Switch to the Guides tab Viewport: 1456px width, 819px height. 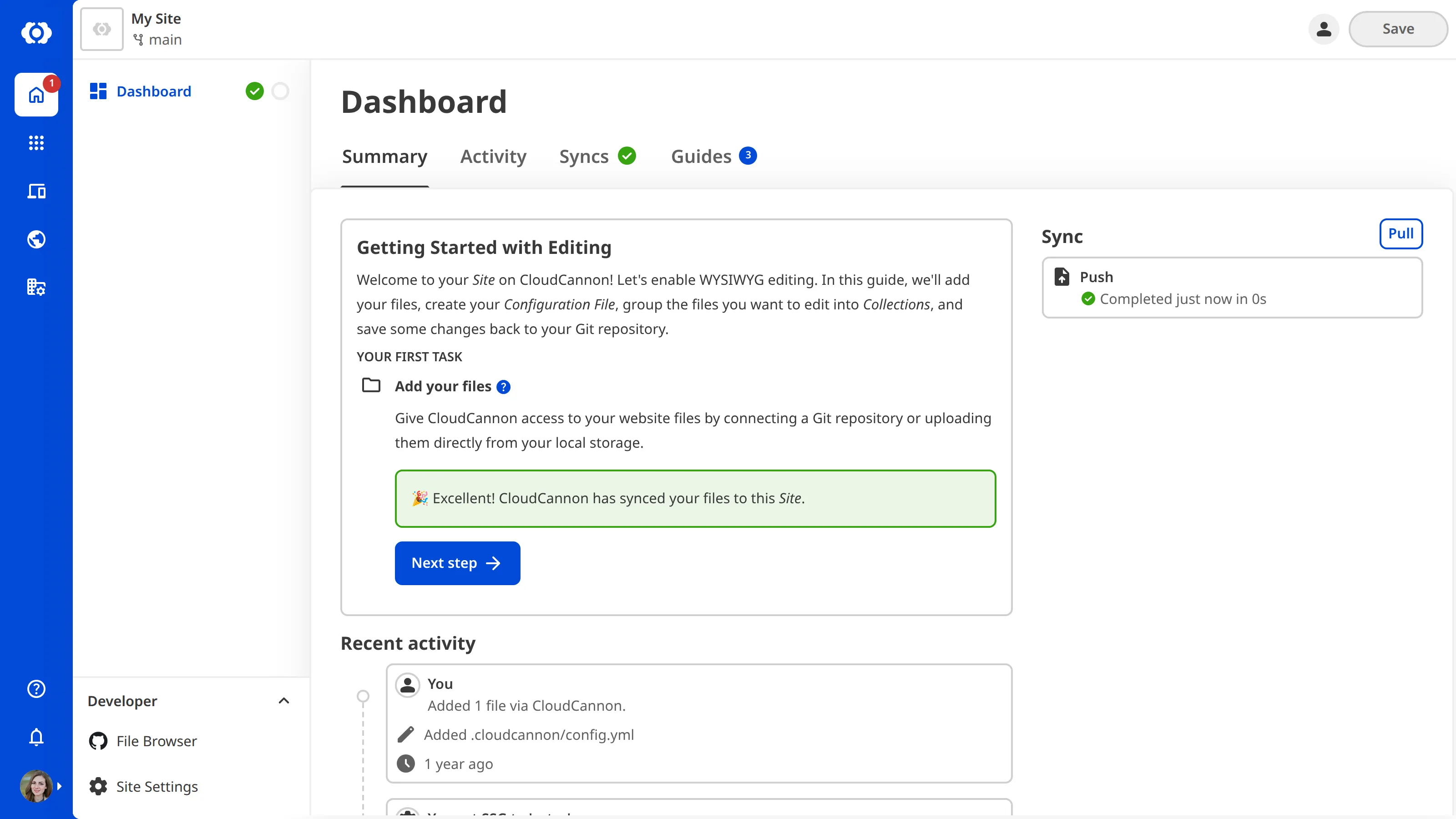(701, 157)
